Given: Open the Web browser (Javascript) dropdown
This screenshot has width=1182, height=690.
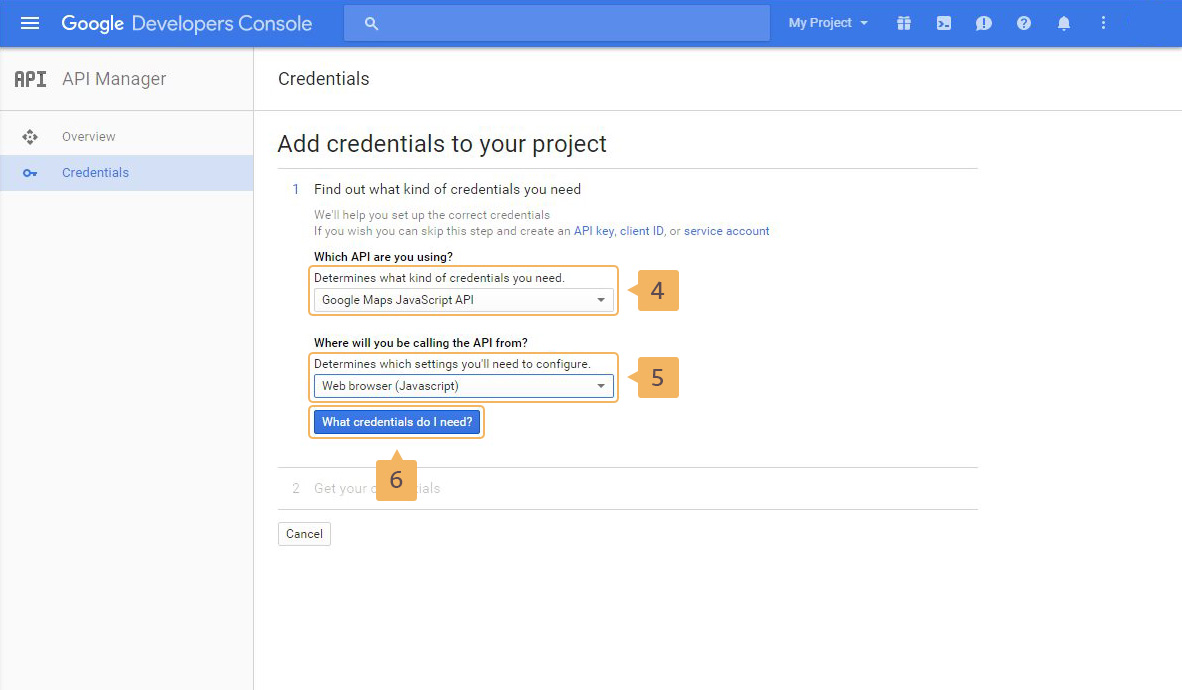Looking at the screenshot, I should [x=464, y=386].
